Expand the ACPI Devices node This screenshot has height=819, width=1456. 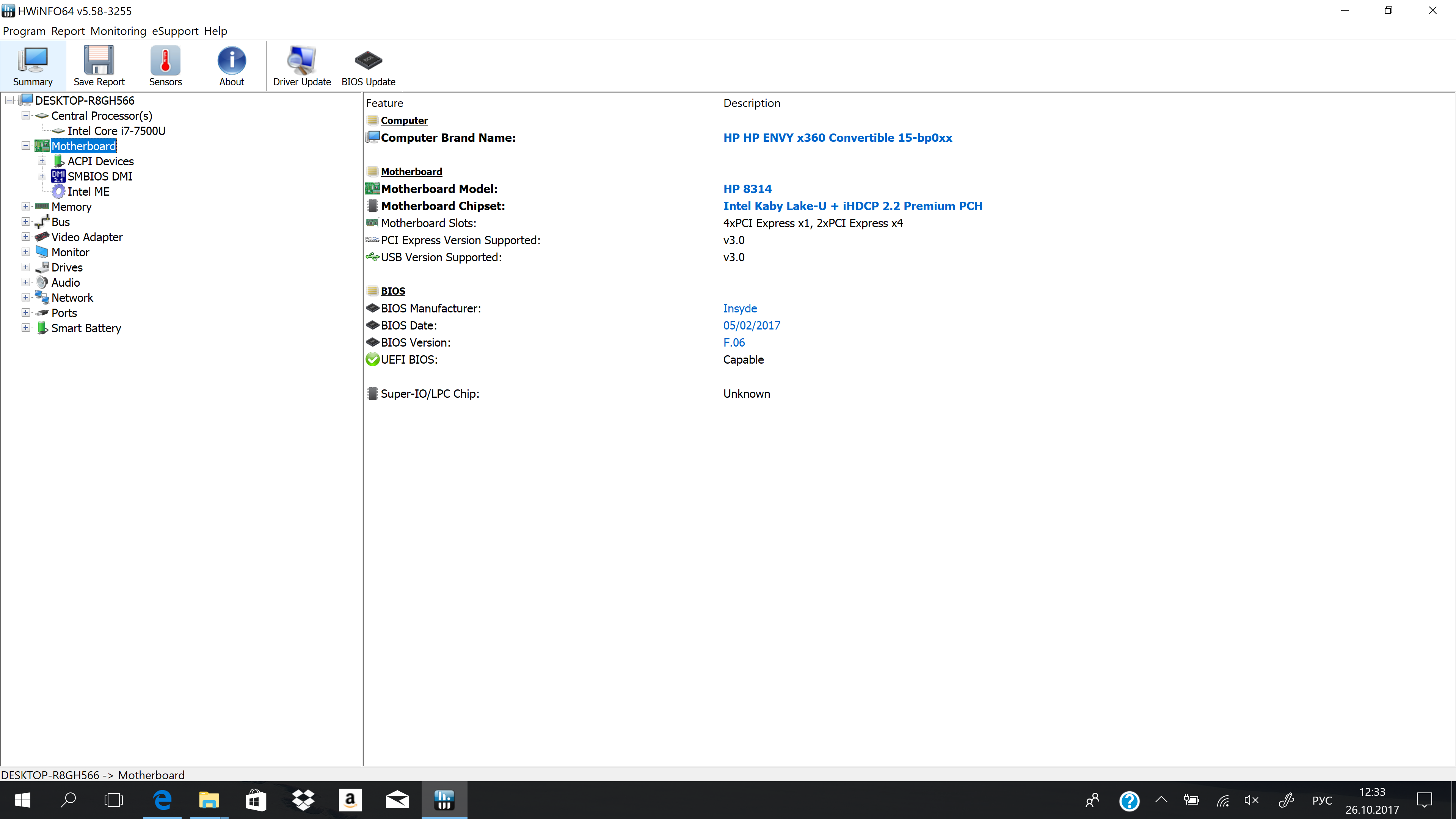[42, 161]
